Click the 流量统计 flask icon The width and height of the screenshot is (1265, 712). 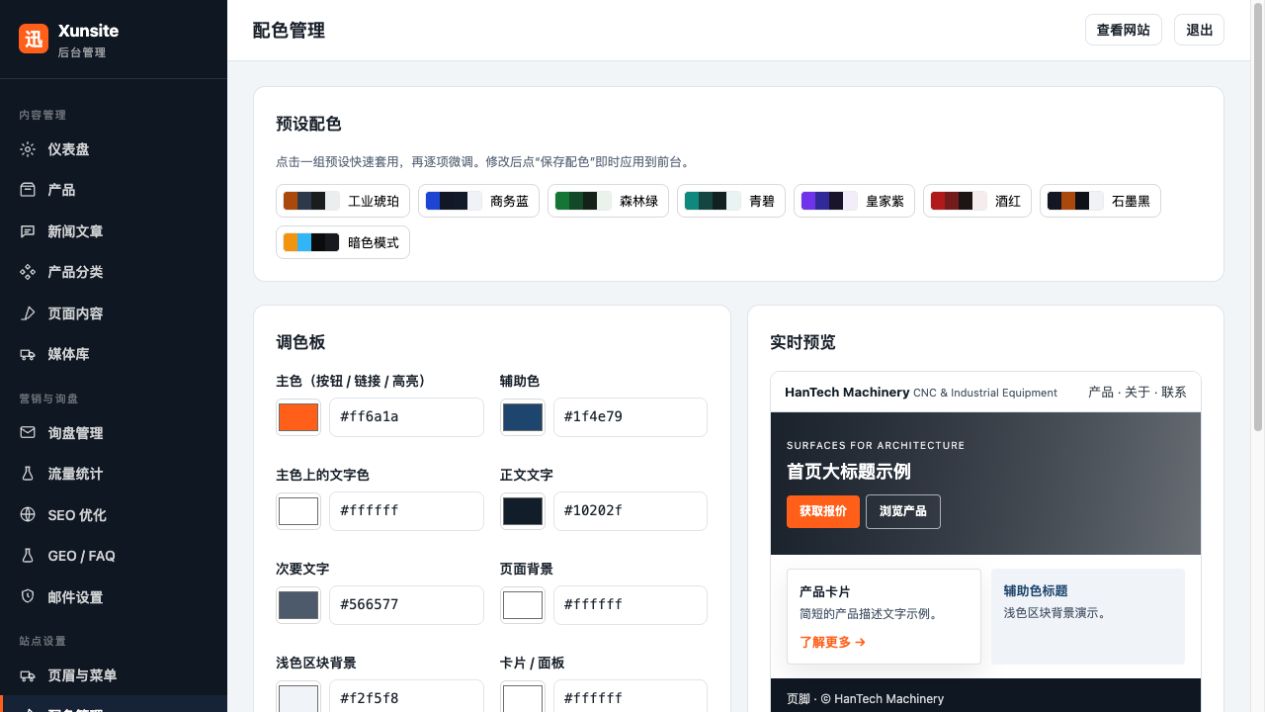(x=28, y=474)
